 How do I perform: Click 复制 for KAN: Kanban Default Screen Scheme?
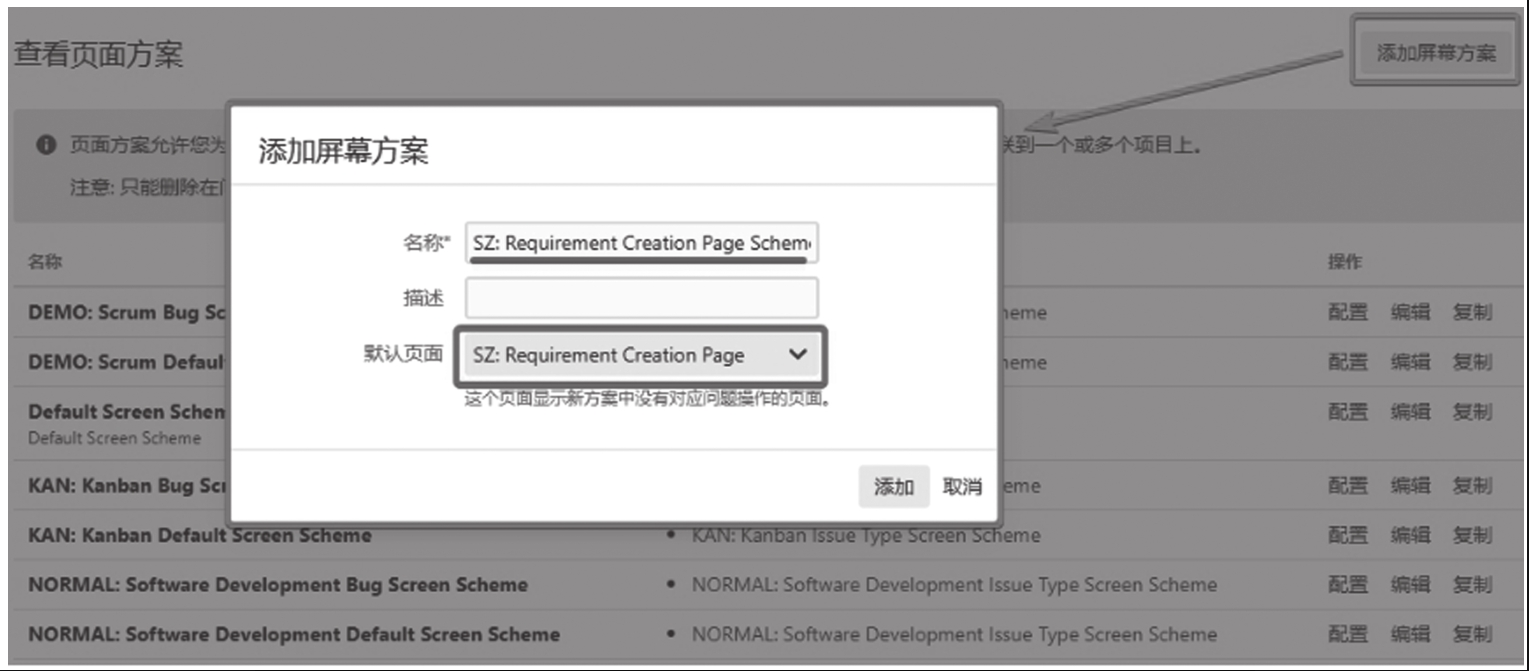[1472, 535]
